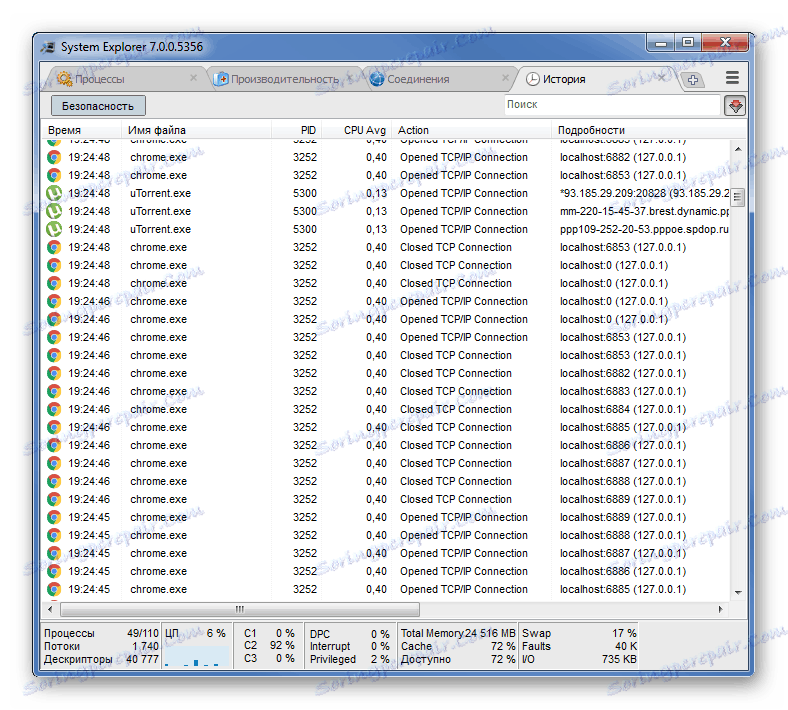Click Total Memory 24 516 MB status entry

click(458, 633)
